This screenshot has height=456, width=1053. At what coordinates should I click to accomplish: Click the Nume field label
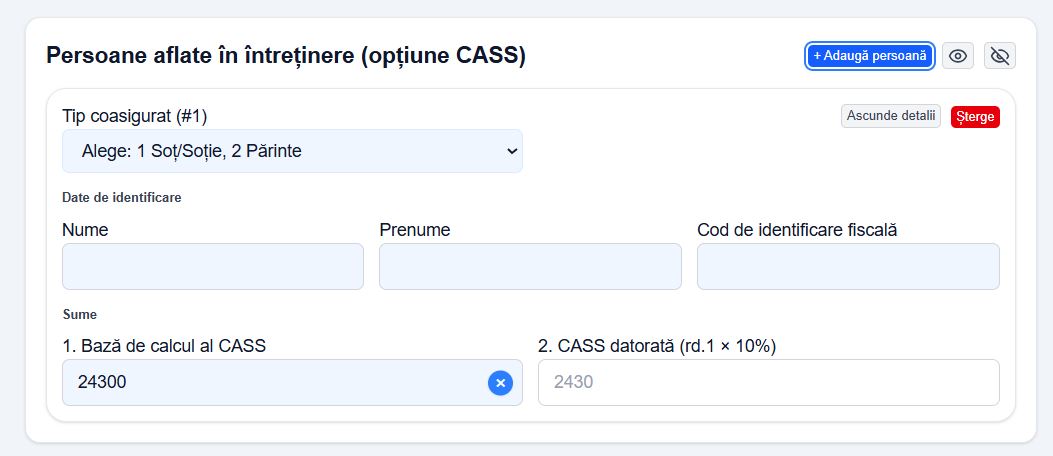click(85, 230)
